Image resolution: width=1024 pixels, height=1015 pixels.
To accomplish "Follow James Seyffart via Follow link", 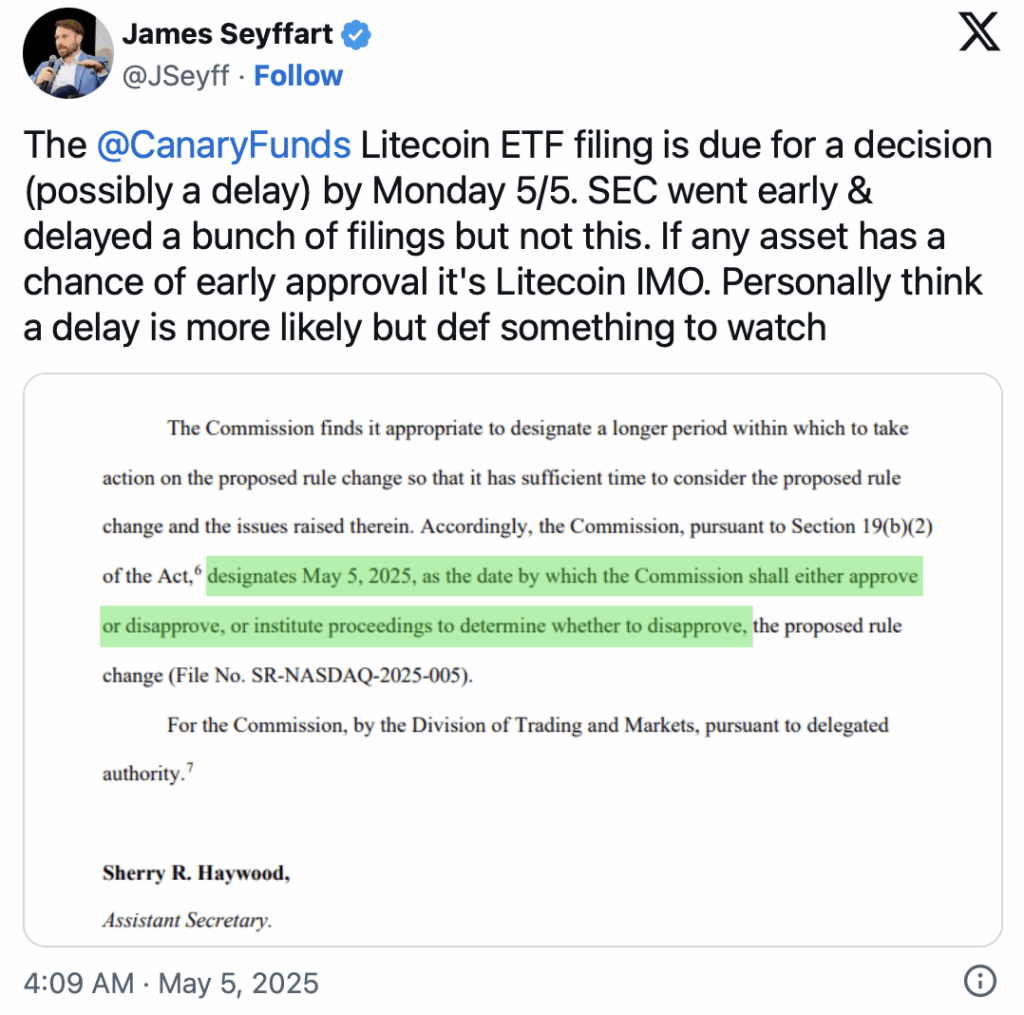I will (298, 76).
